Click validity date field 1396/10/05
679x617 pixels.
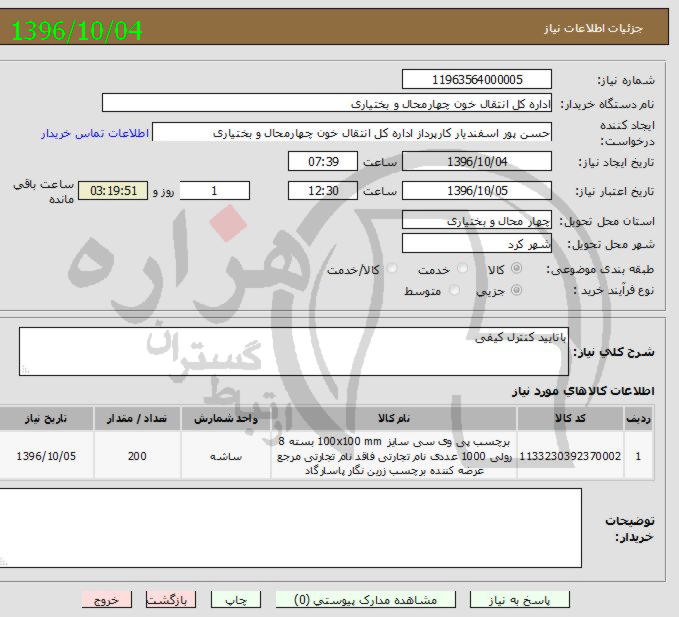click(x=476, y=191)
